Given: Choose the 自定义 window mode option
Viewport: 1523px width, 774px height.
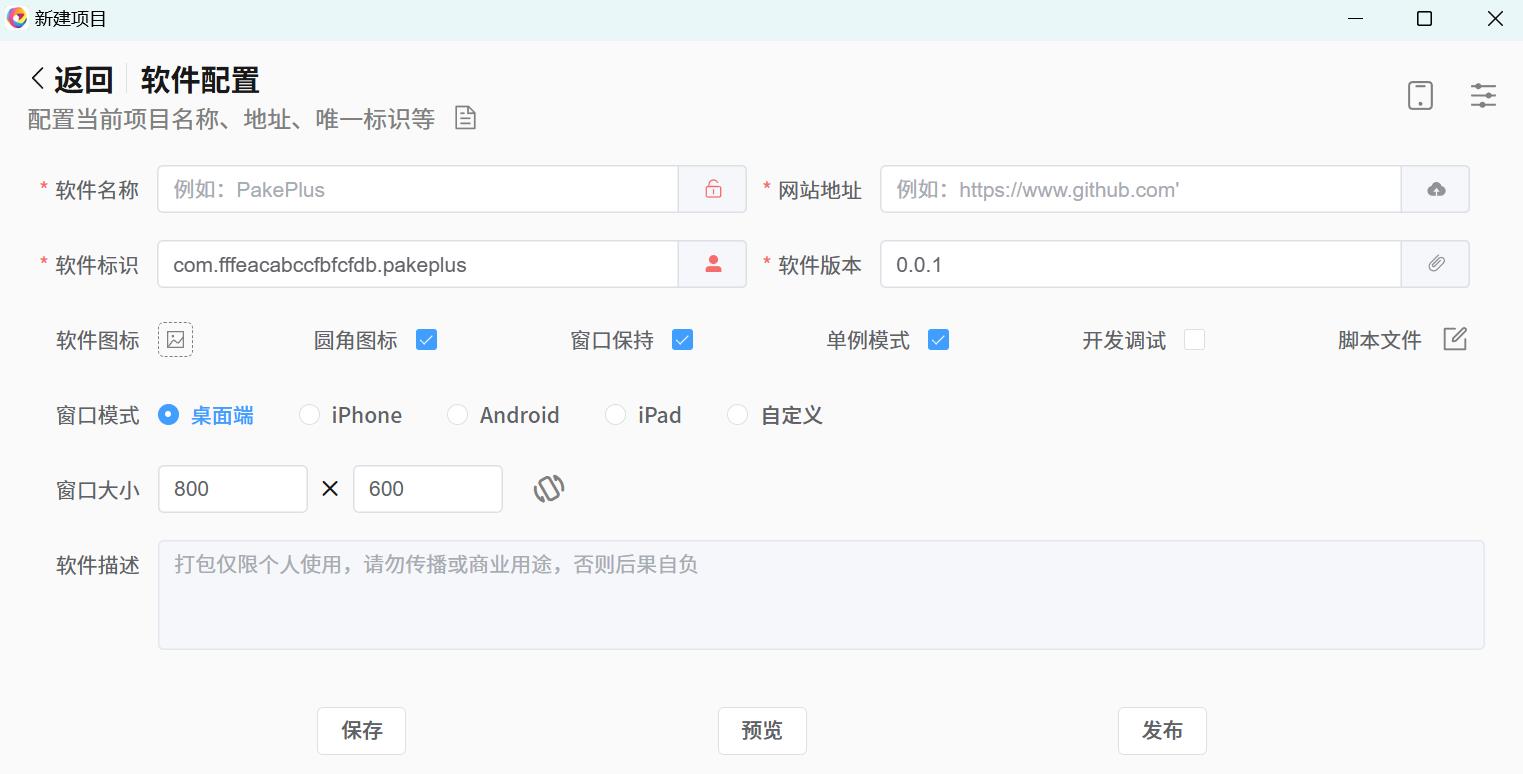Looking at the screenshot, I should point(738,415).
